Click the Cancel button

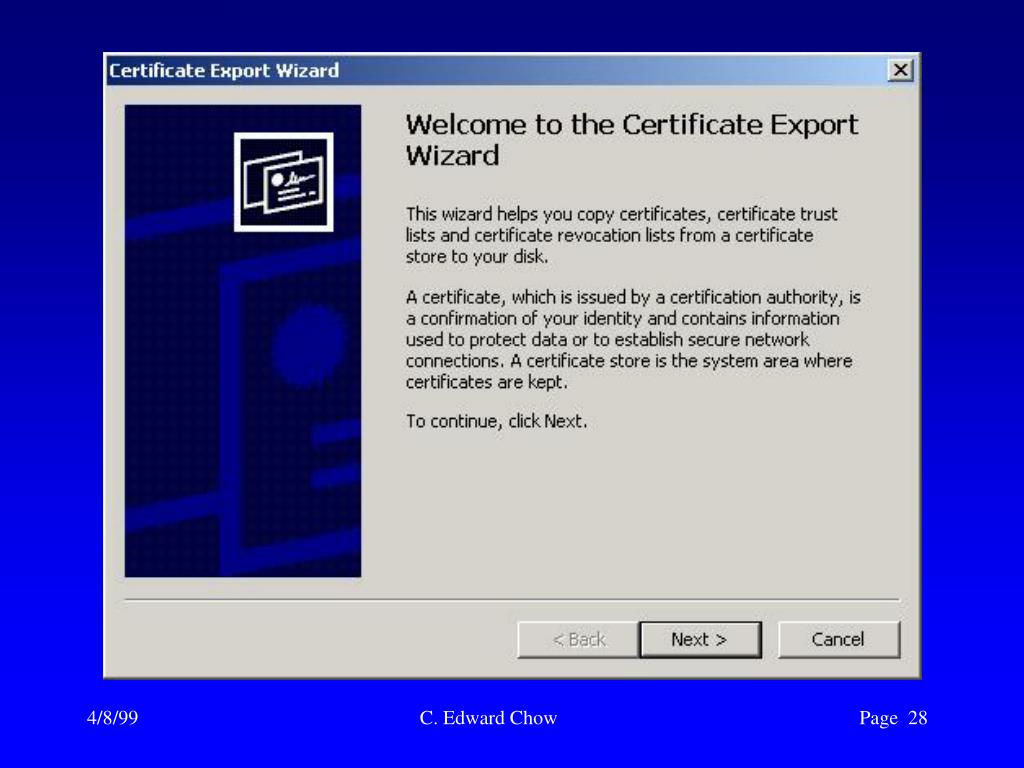839,639
